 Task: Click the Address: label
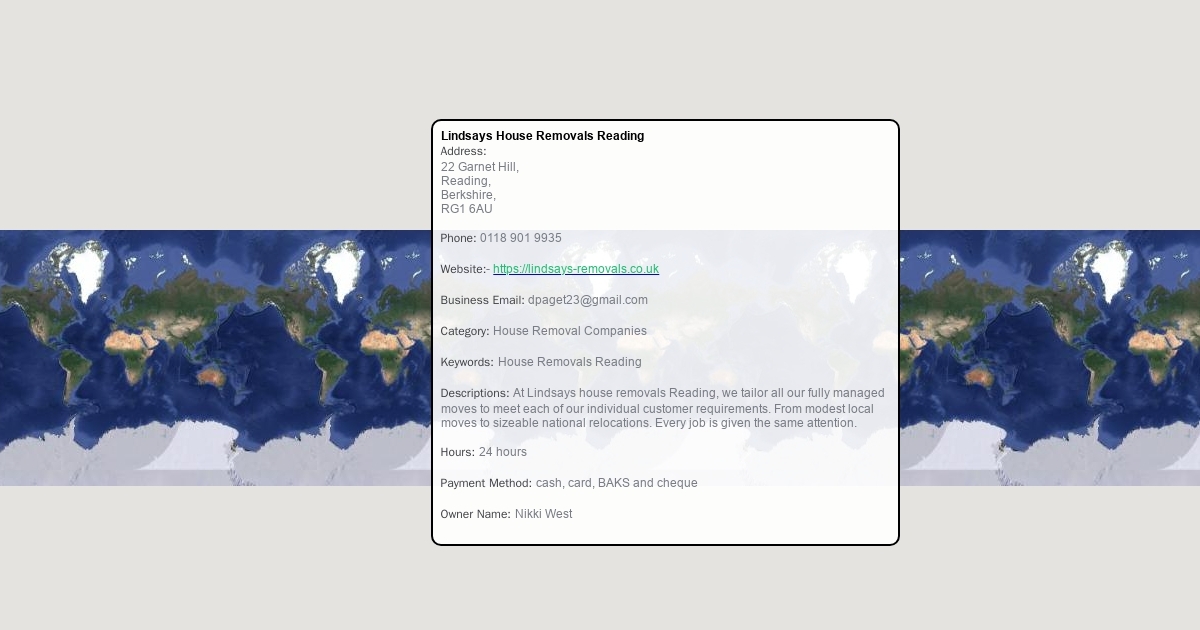tap(463, 152)
